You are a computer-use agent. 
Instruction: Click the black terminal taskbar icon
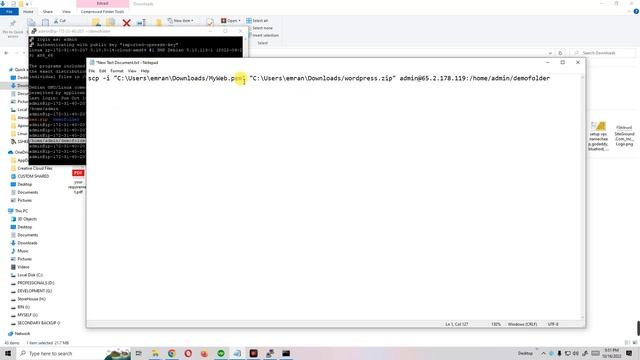click(x=286, y=353)
